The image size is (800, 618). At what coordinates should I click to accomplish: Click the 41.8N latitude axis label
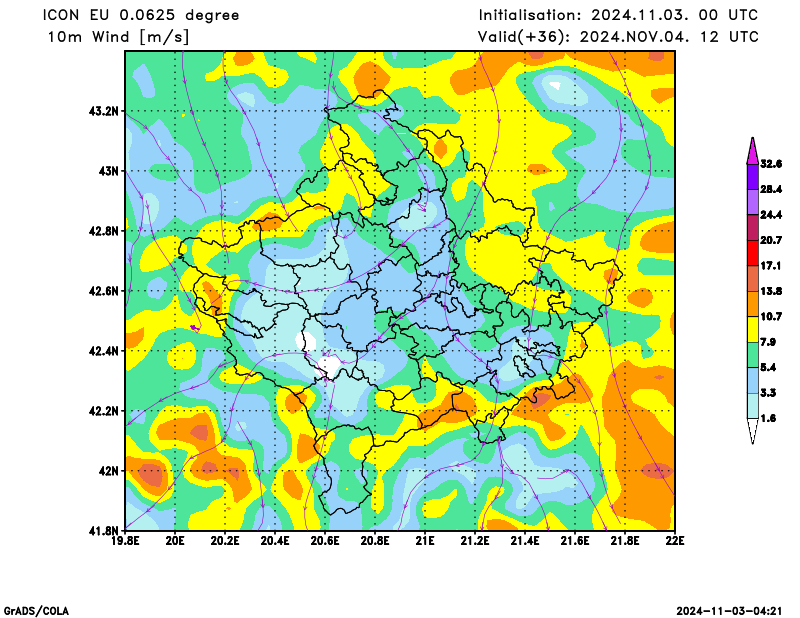click(104, 531)
